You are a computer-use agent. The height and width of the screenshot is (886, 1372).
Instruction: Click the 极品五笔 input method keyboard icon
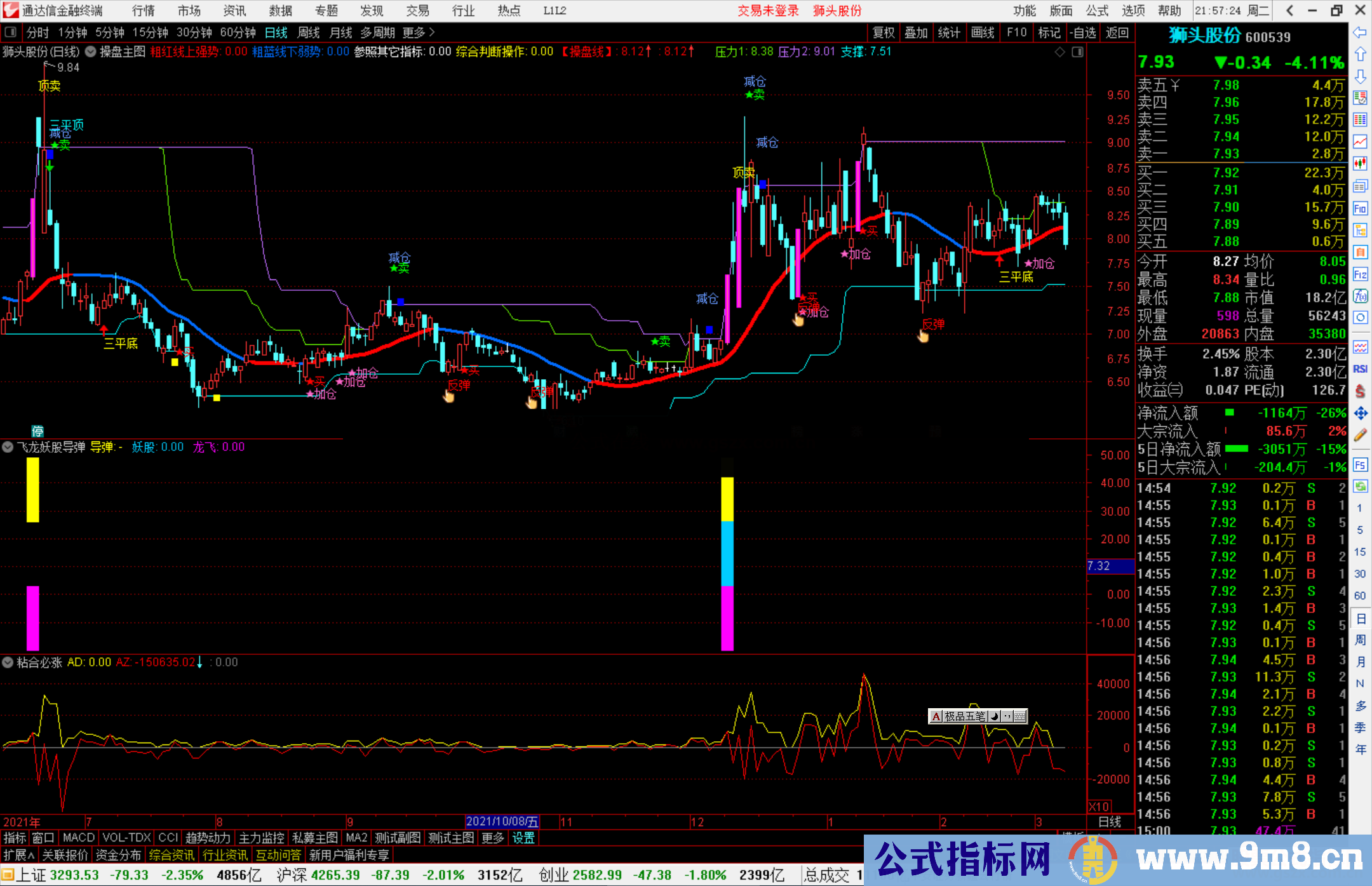1020,716
